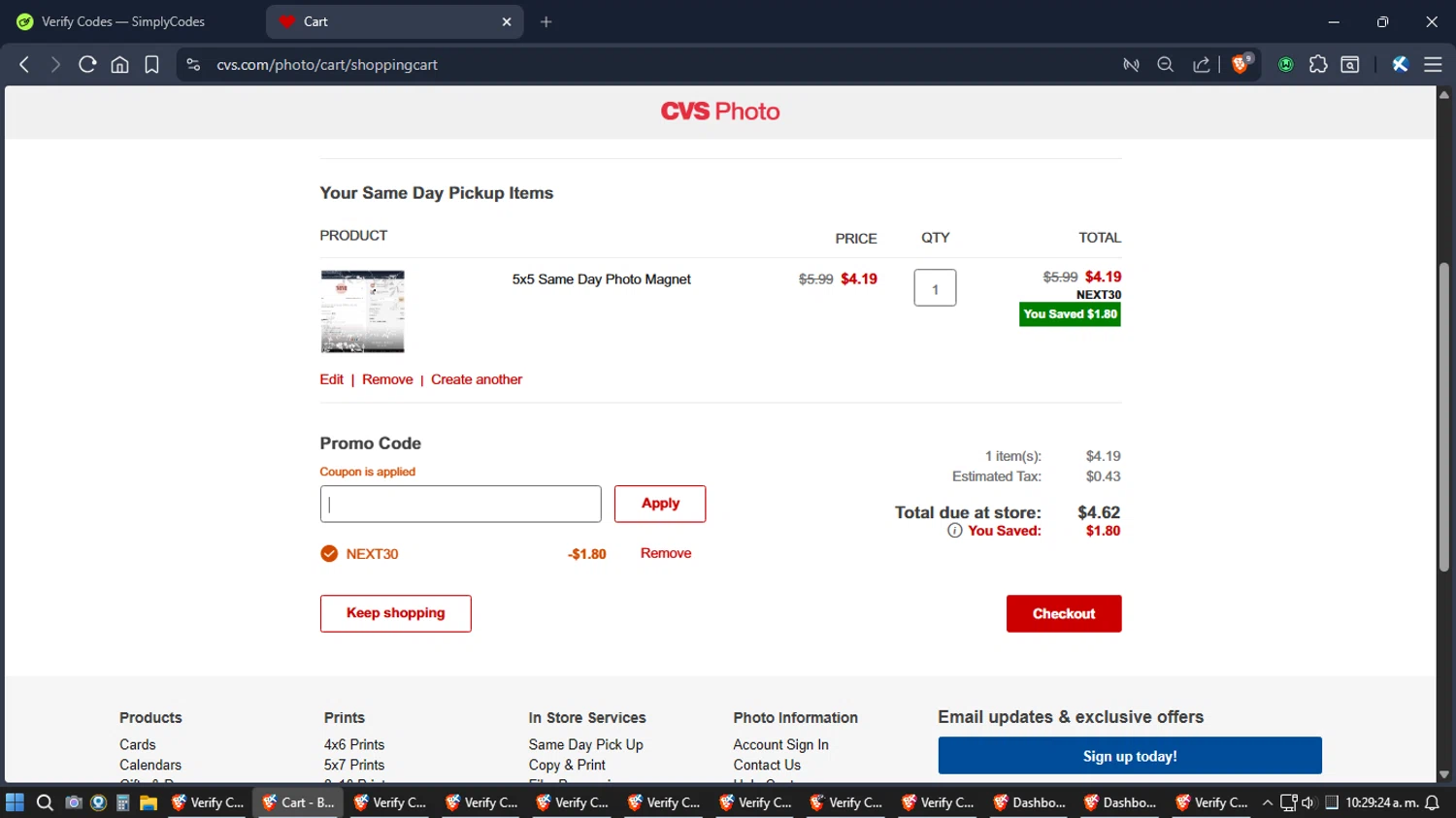Share this page using the share icon
1456x818 pixels.
point(1201,65)
